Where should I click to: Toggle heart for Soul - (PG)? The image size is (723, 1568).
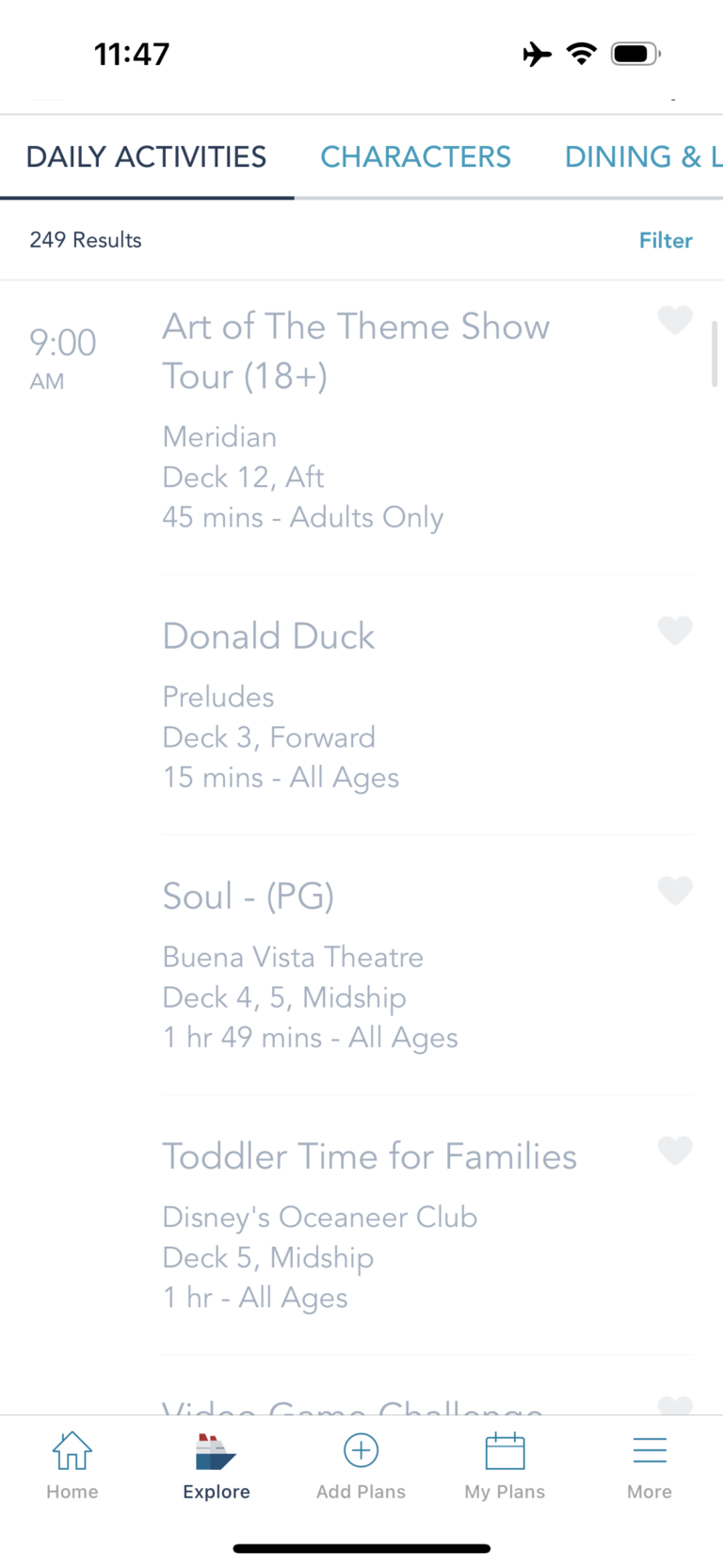(674, 890)
